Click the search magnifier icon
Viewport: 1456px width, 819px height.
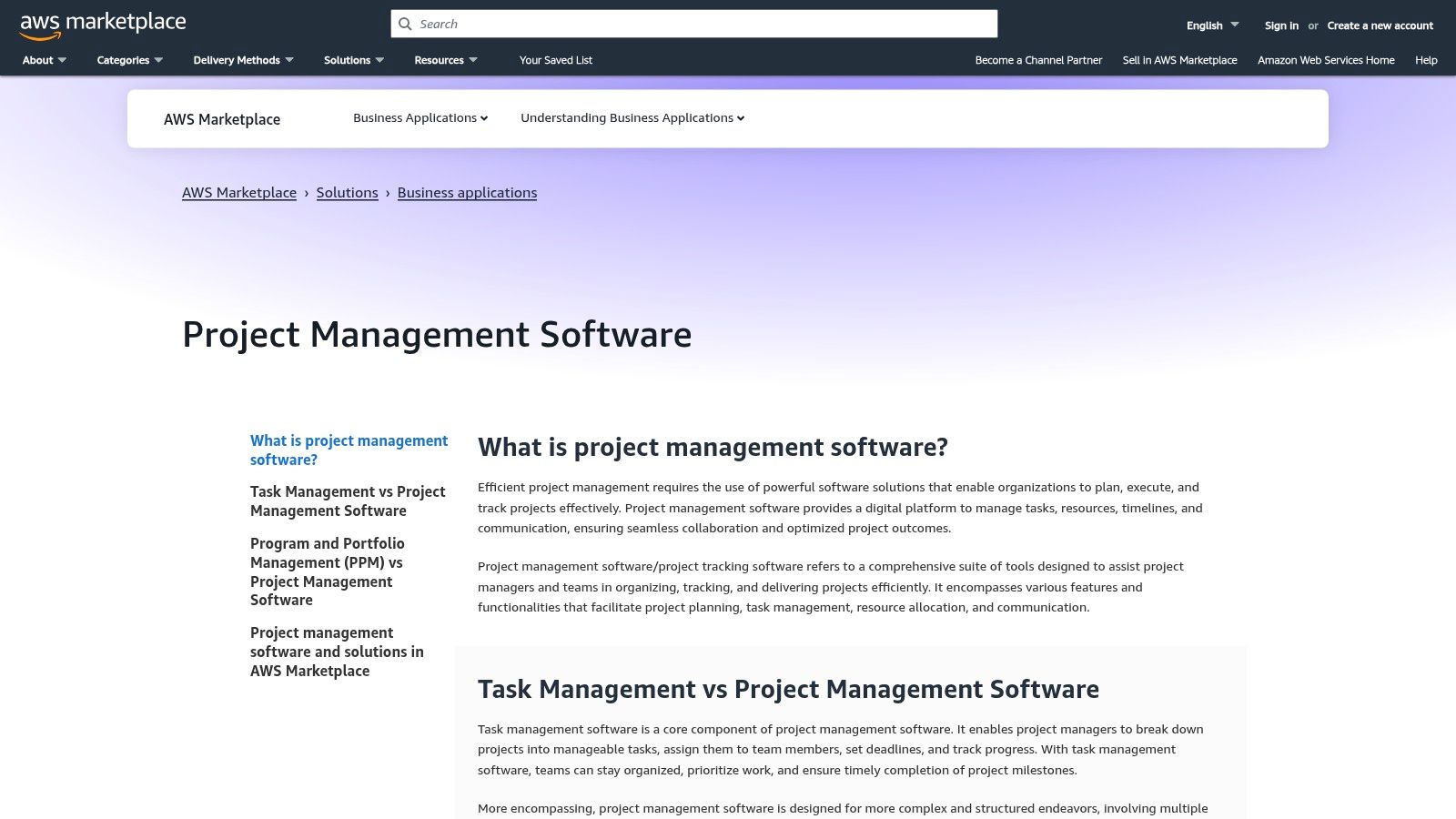pyautogui.click(x=405, y=24)
